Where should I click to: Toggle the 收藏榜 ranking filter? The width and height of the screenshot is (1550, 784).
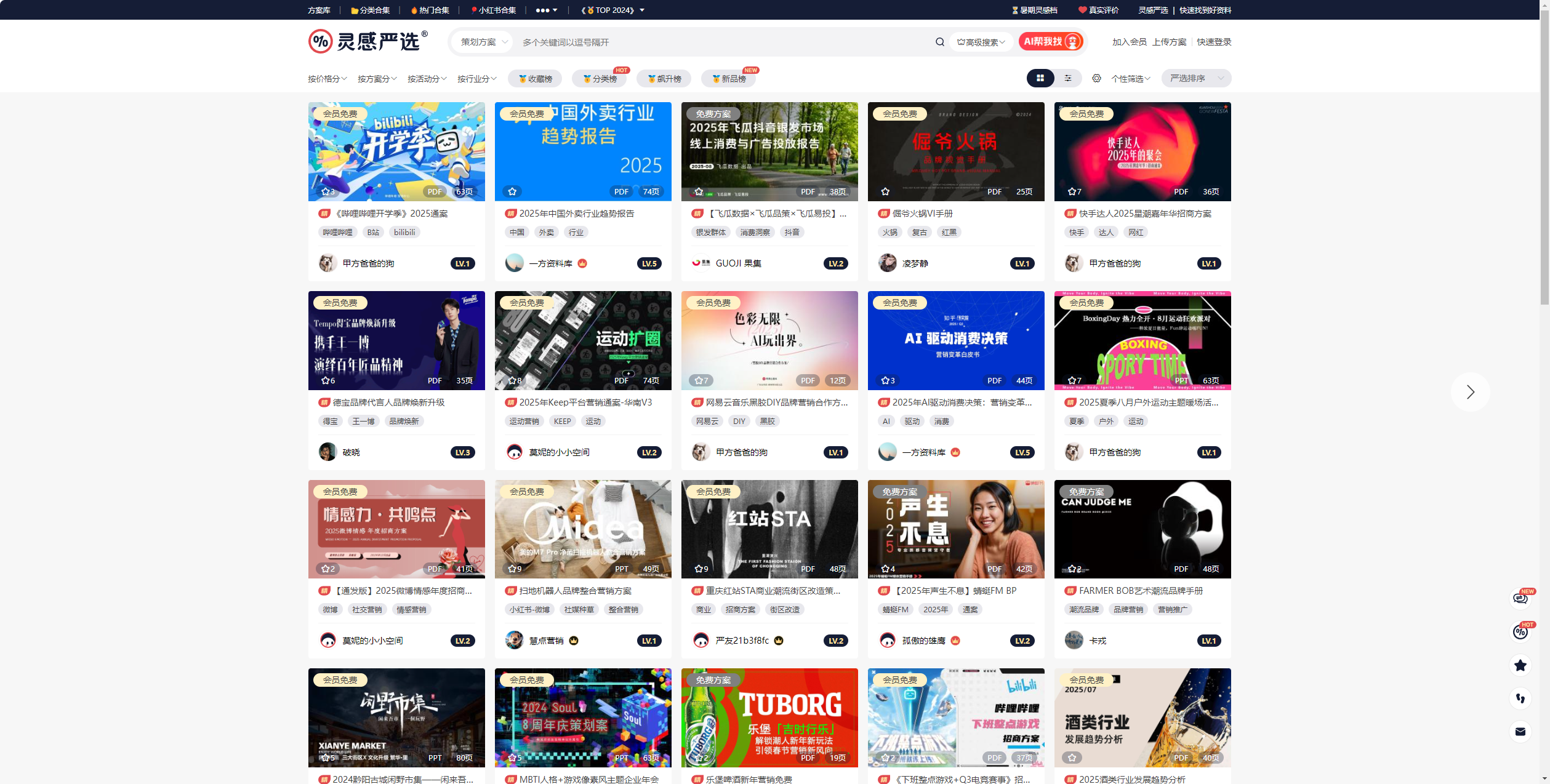[535, 79]
